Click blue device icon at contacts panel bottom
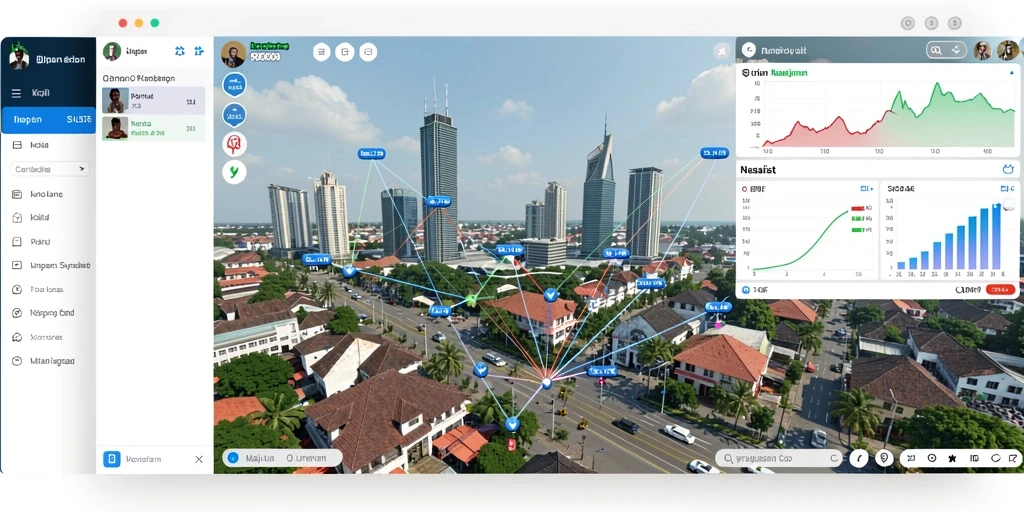Image resolution: width=1024 pixels, height=512 pixels. point(112,459)
